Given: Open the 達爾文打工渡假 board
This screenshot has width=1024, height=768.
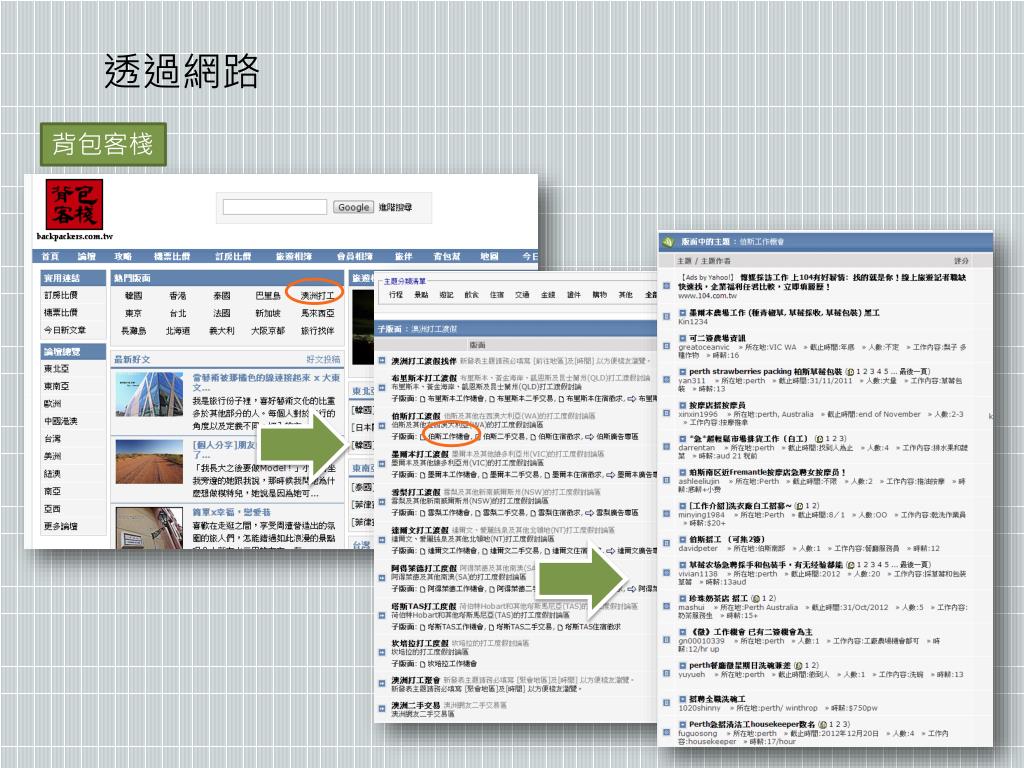Looking at the screenshot, I should click(x=420, y=530).
